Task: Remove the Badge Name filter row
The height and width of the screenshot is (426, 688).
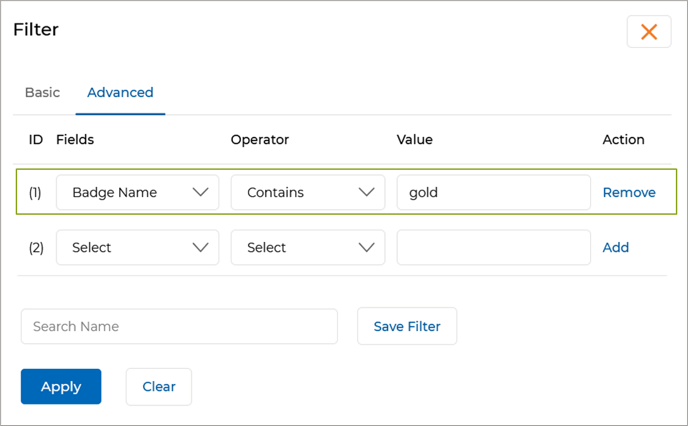Action: point(629,192)
